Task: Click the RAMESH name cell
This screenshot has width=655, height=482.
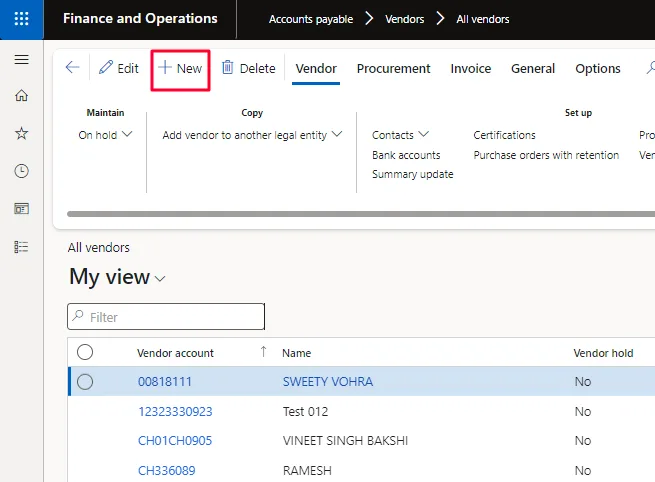Action: click(x=307, y=471)
